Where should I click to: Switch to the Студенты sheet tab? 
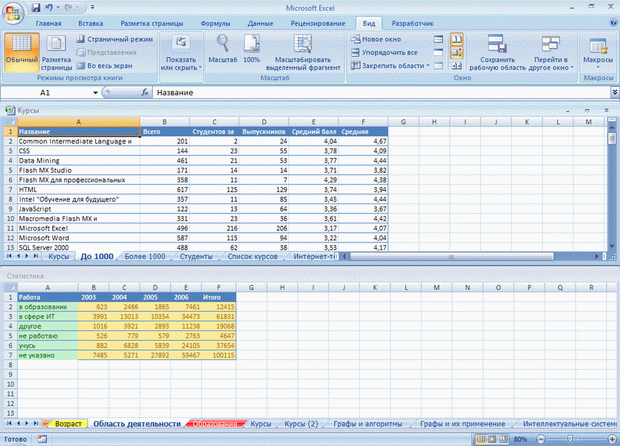196,256
